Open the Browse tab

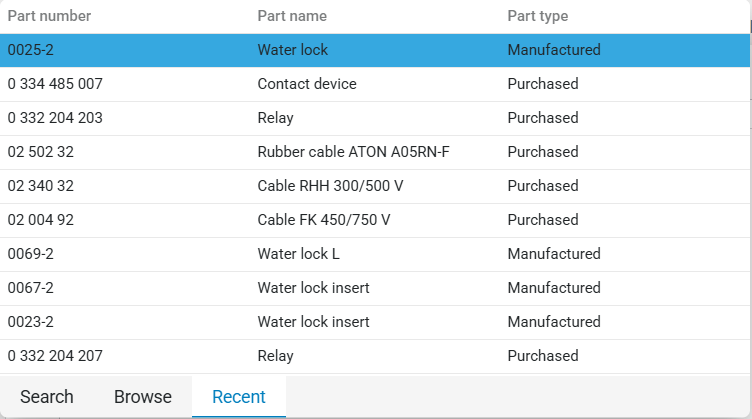[x=143, y=397]
